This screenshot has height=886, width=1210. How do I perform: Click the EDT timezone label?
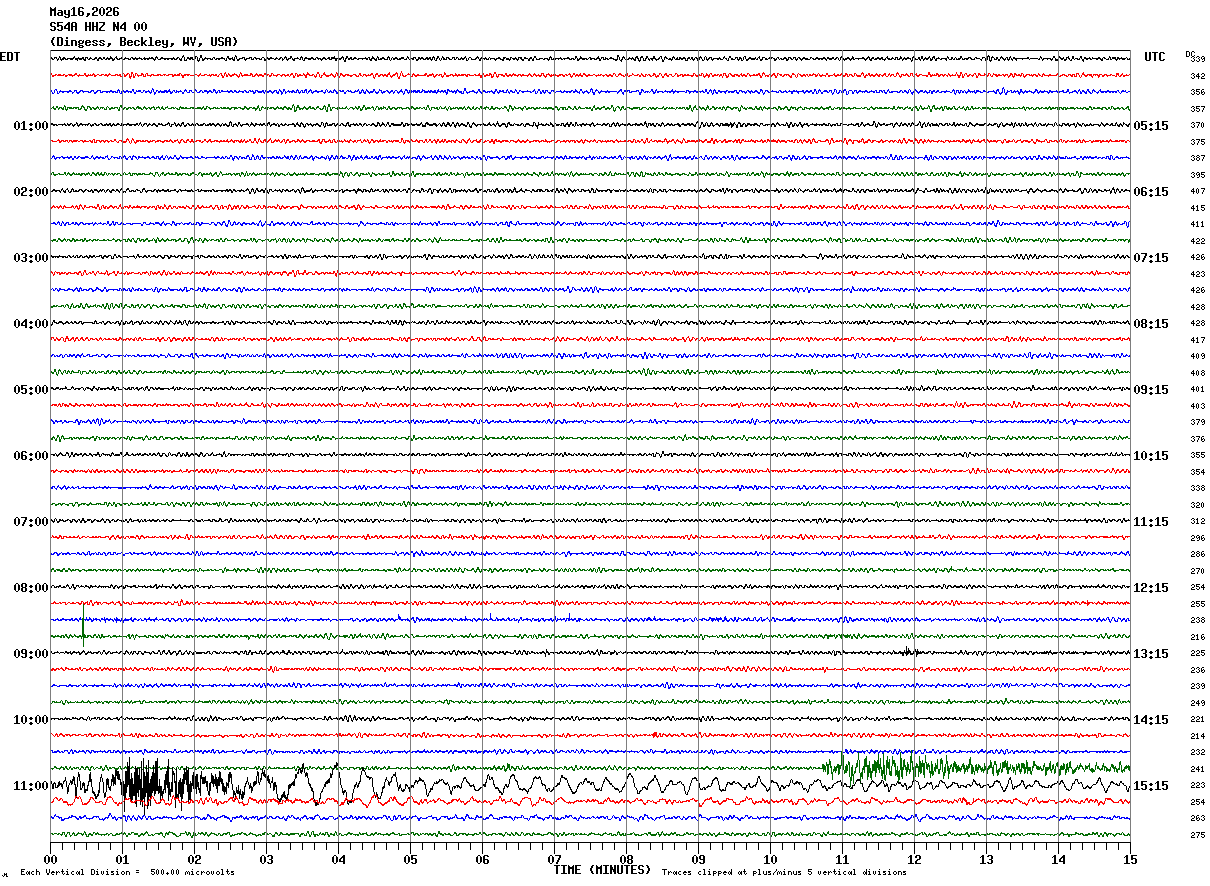pos(10,57)
